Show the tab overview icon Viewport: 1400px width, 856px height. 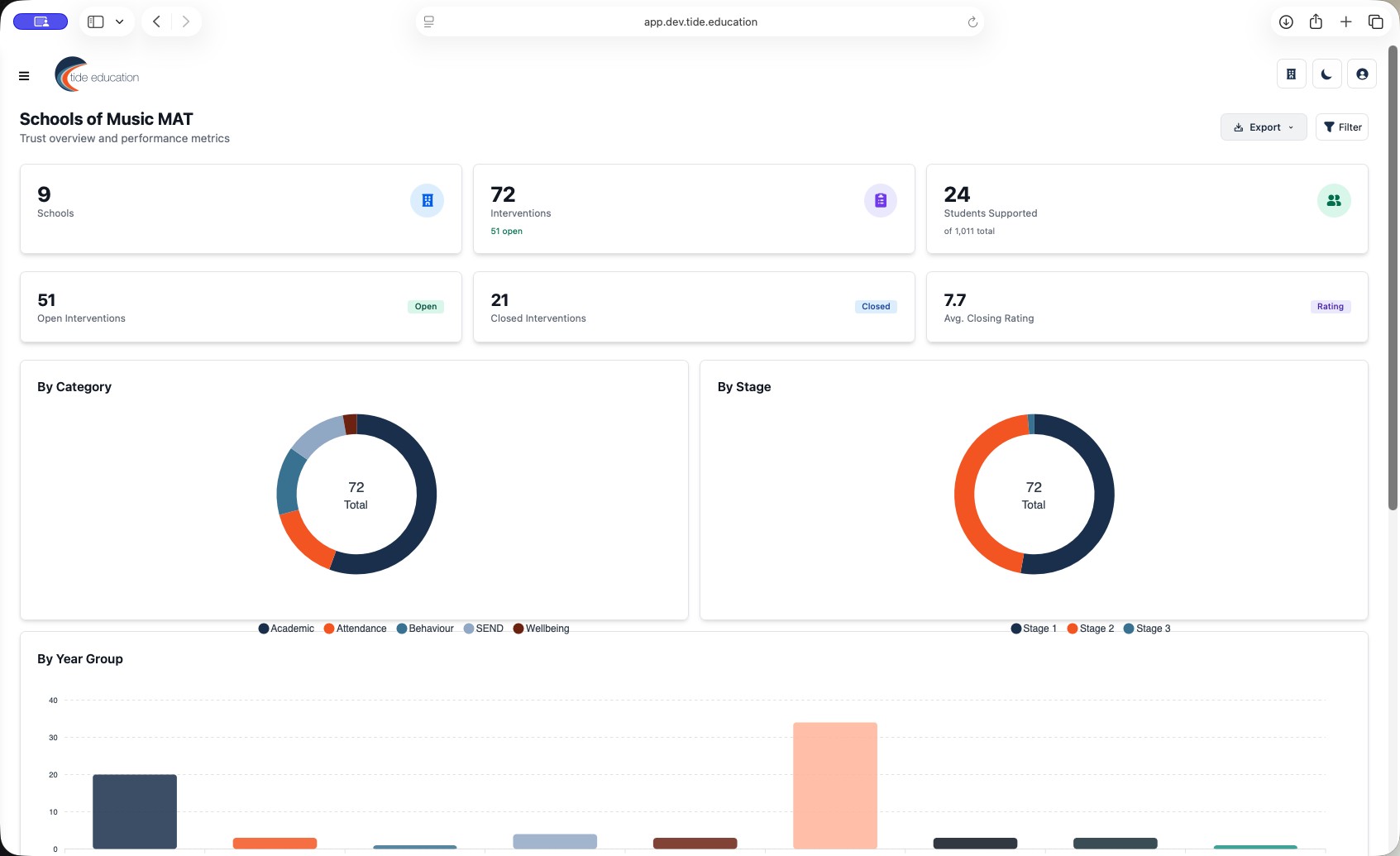[1376, 22]
